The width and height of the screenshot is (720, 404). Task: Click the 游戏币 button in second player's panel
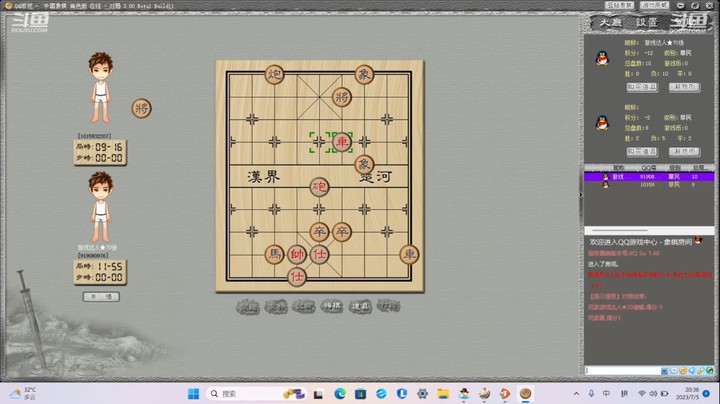pyautogui.click(x=684, y=151)
